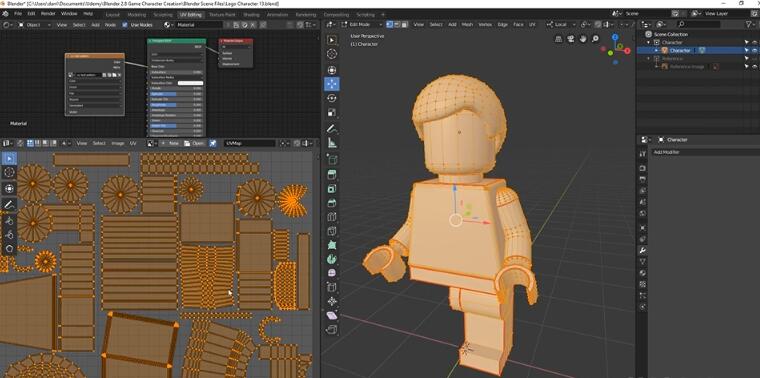Select the Spin tool
This screenshot has width=760, height=378.
[332, 259]
